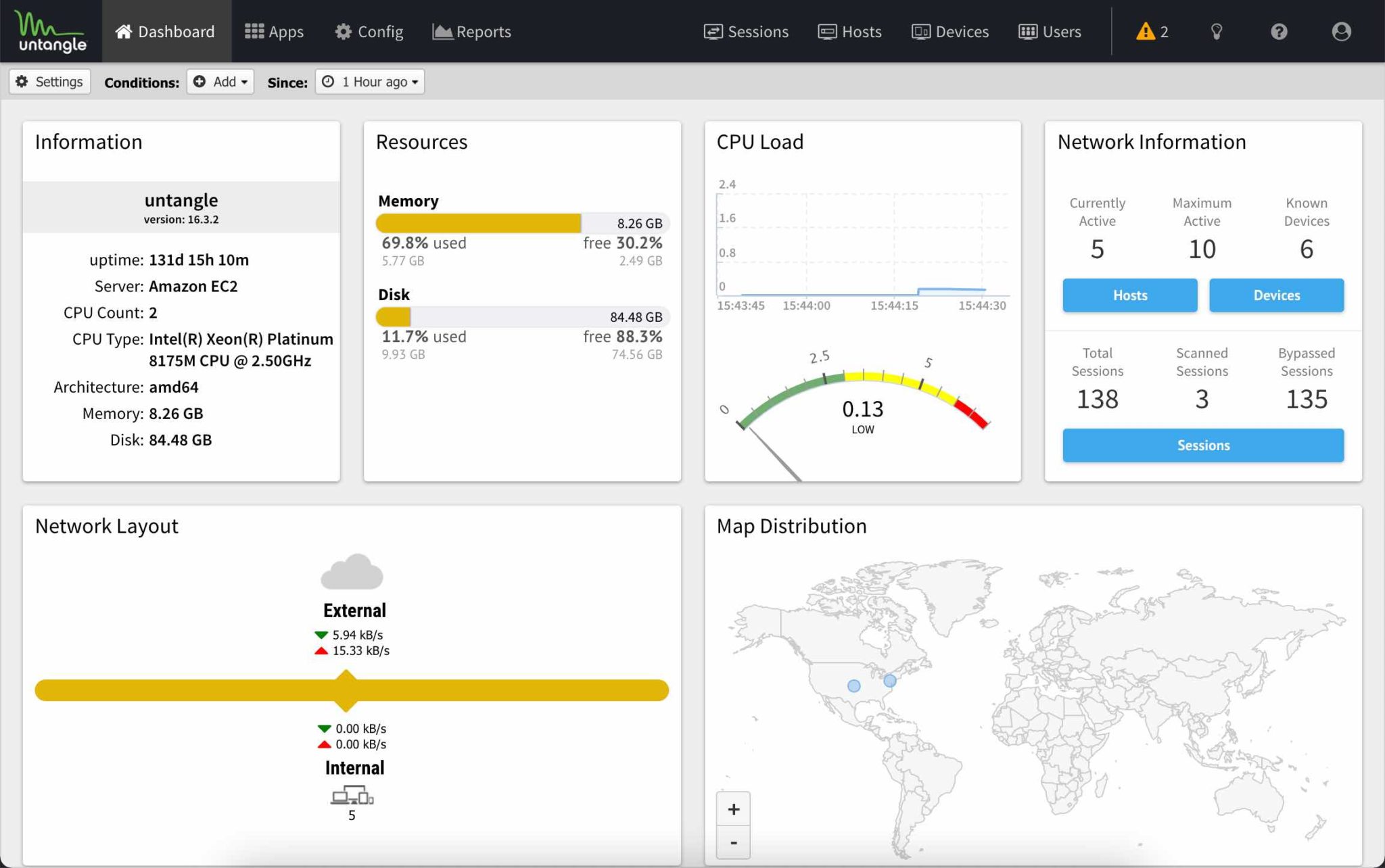Zoom in on the Map Distribution
Screen dimensions: 1385x868
733,809
